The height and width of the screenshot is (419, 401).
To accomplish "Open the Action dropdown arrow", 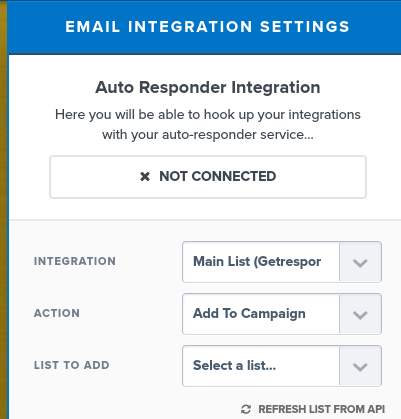I will (x=360, y=314).
